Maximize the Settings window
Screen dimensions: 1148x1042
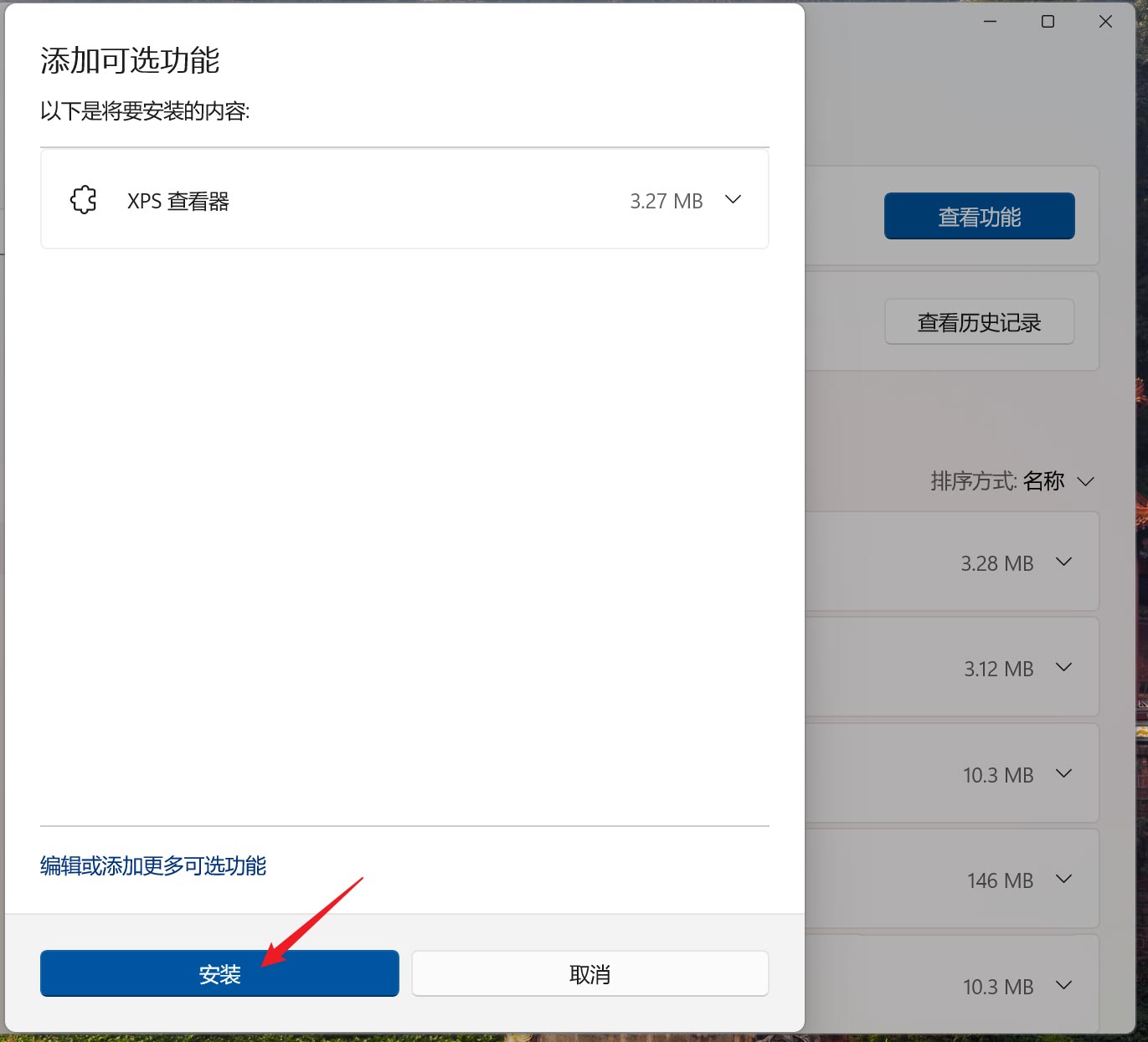[x=1047, y=21]
